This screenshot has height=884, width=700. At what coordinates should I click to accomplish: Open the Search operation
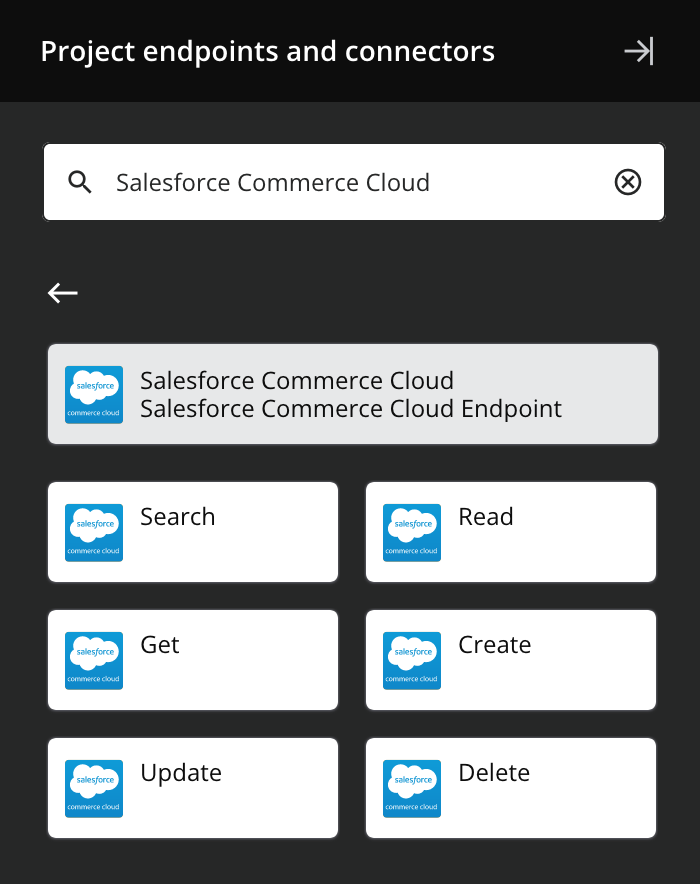(x=192, y=531)
